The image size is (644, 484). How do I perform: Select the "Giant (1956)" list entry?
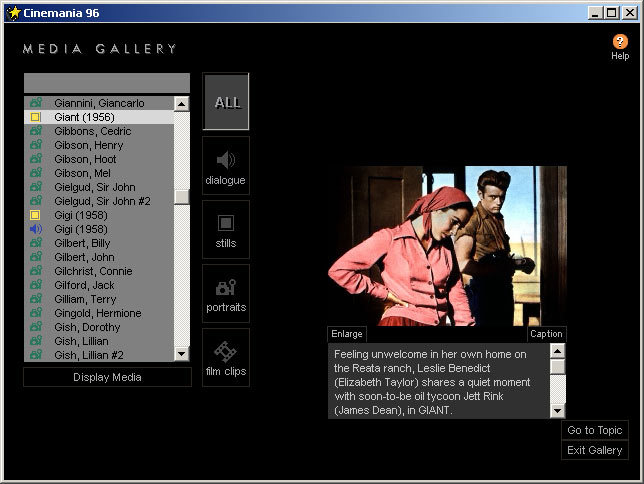(99, 117)
